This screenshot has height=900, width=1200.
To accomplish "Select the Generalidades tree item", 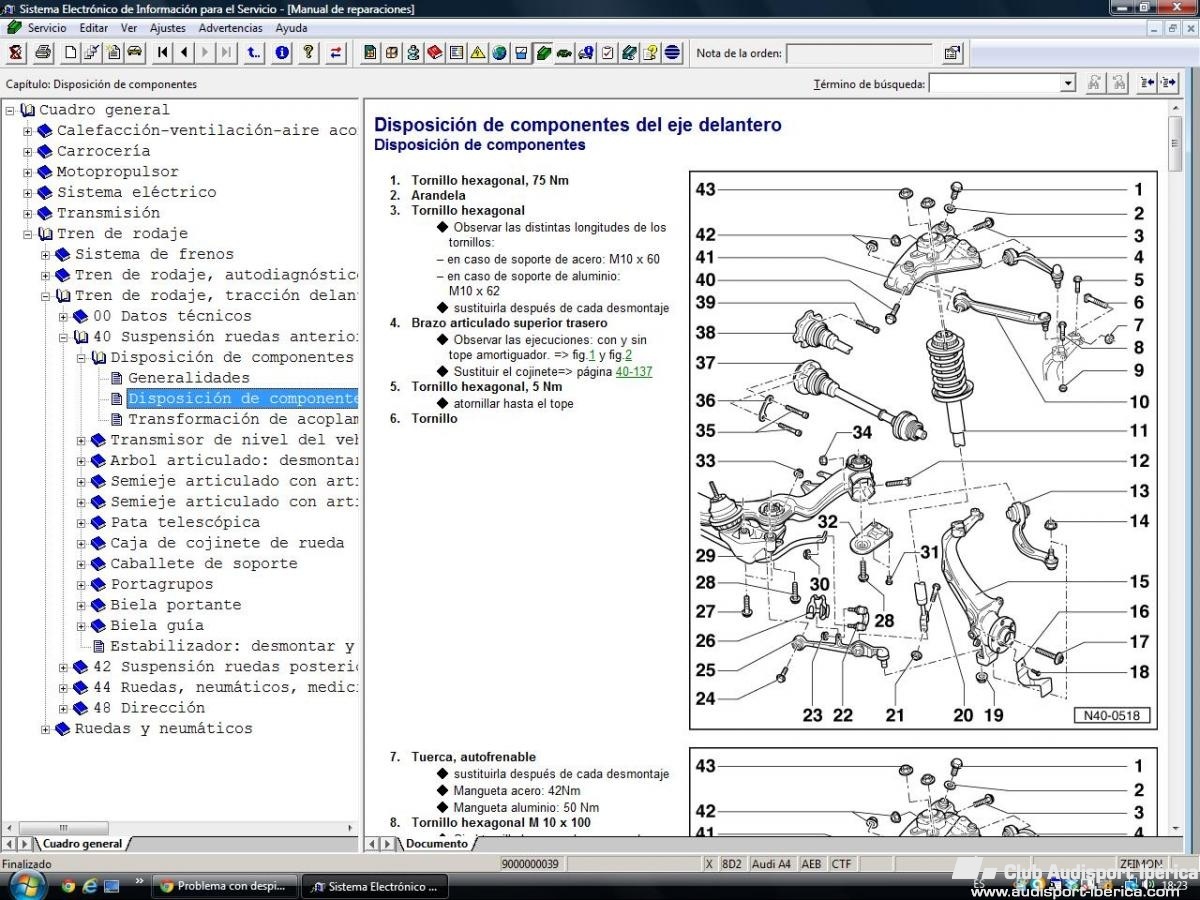I will [x=189, y=378].
